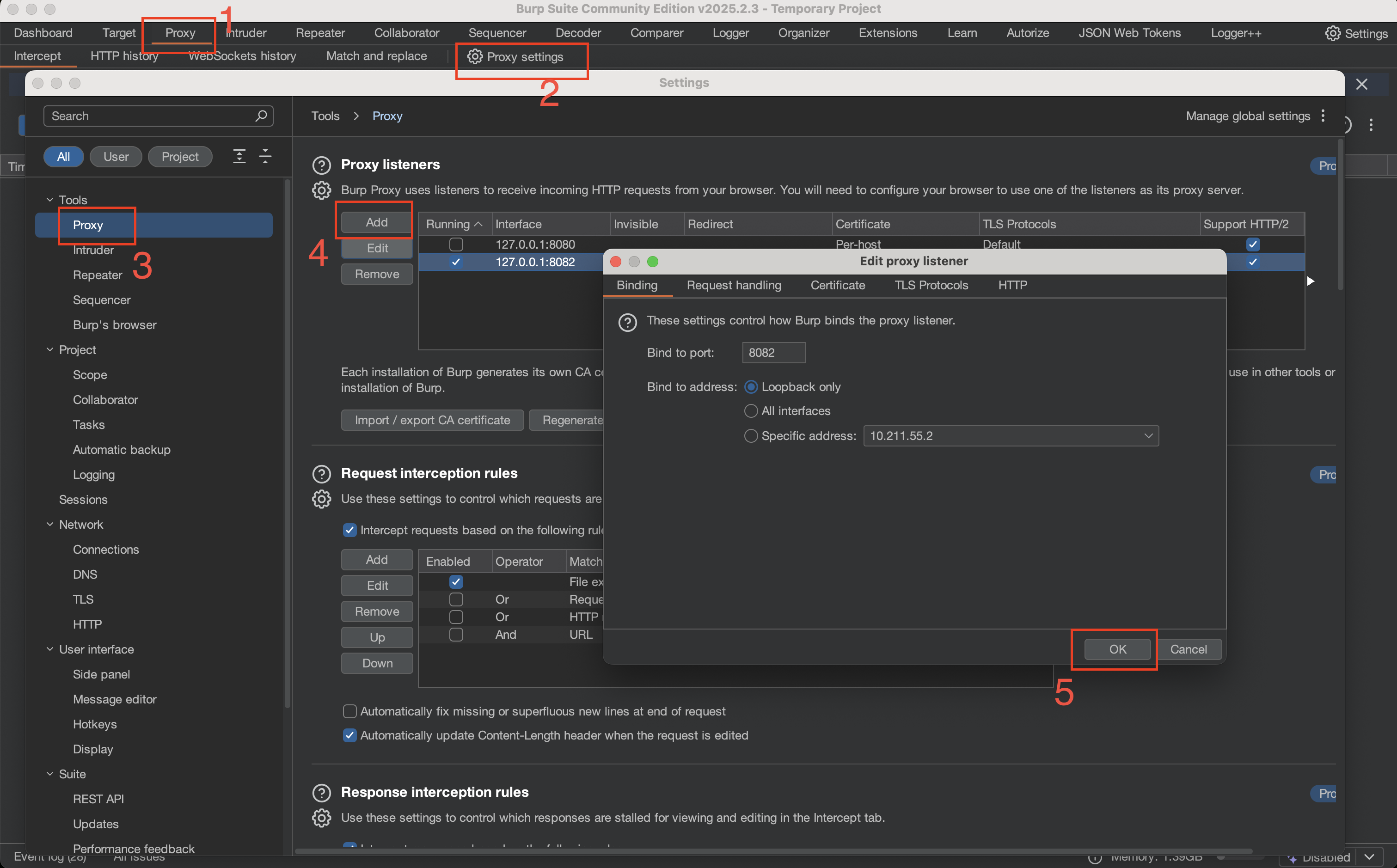Click the Proxy settings gear icon
The height and width of the screenshot is (868, 1397).
[x=474, y=56]
